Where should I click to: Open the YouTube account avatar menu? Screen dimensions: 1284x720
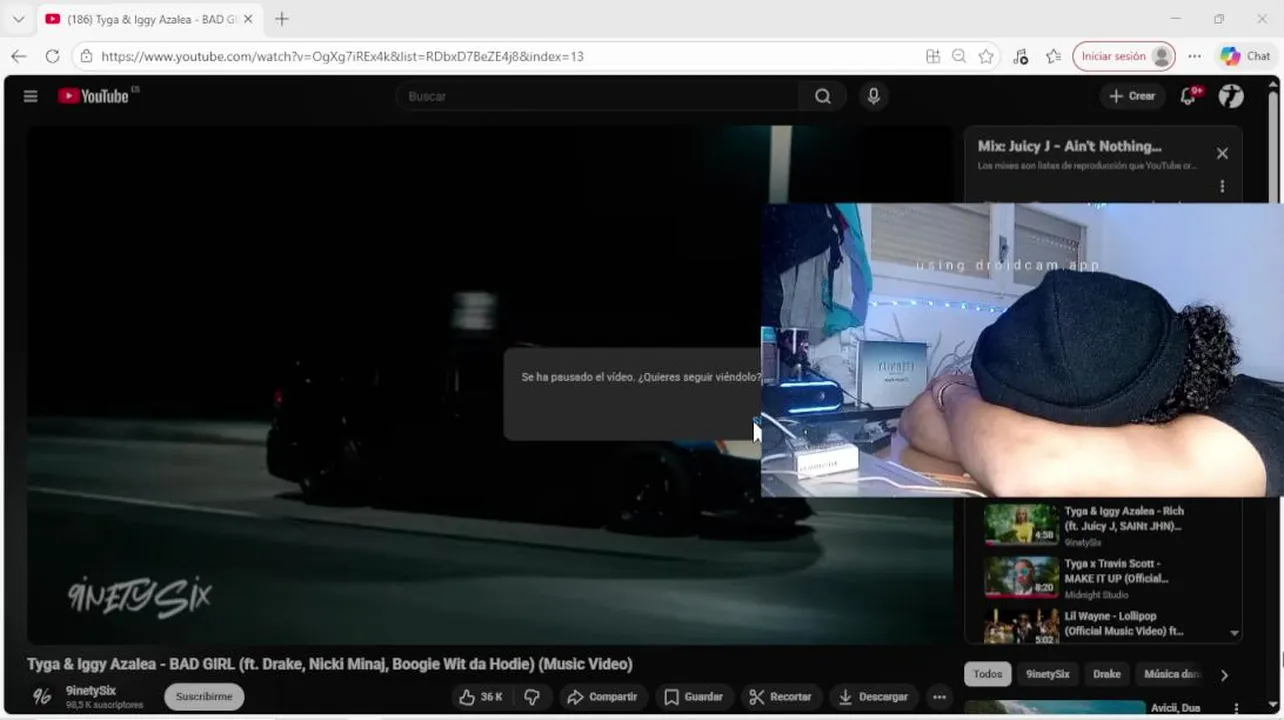pos(1231,96)
